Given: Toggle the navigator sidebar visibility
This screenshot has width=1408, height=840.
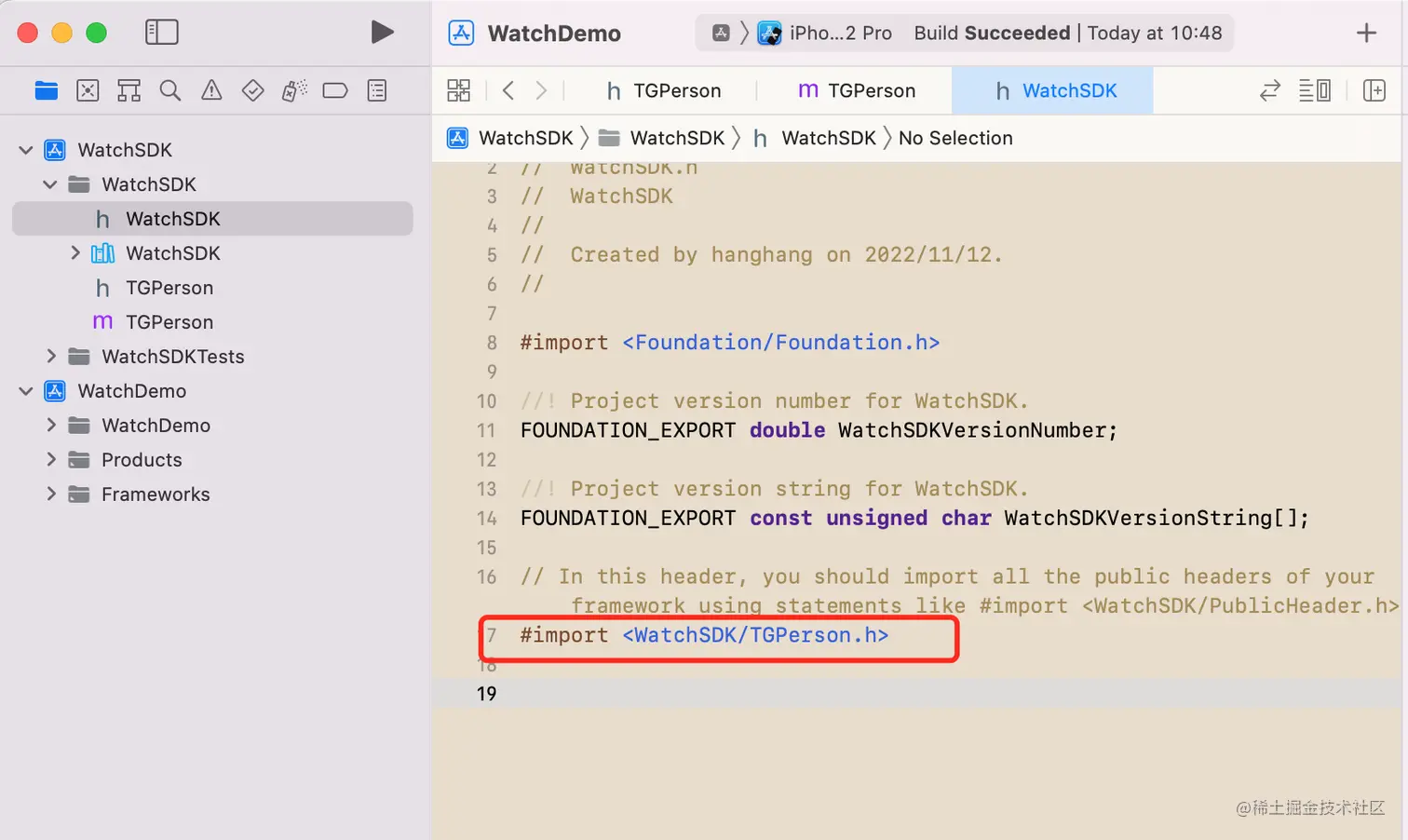Looking at the screenshot, I should (x=162, y=33).
